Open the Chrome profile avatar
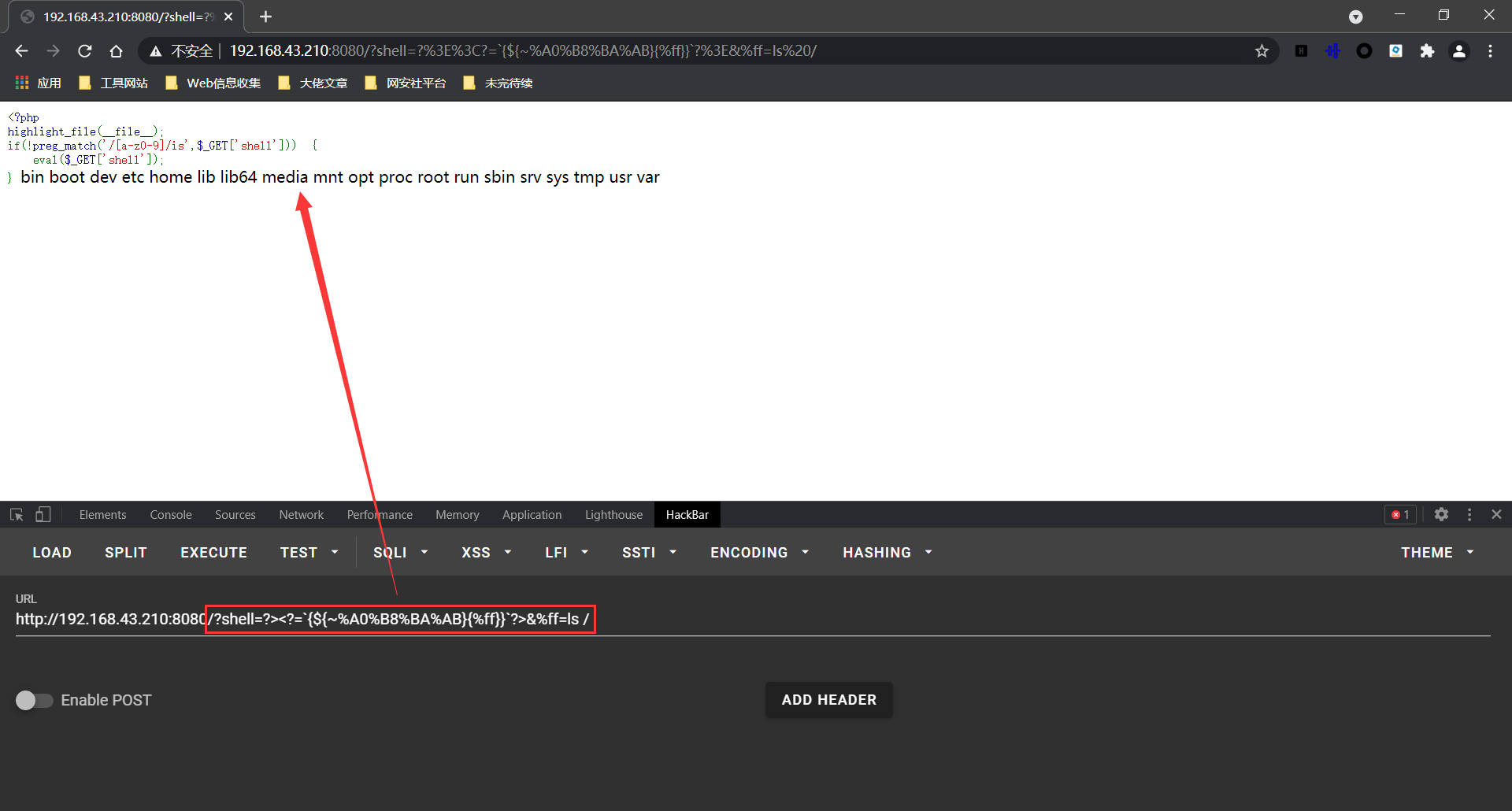Image resolution: width=1512 pixels, height=811 pixels. (1458, 51)
